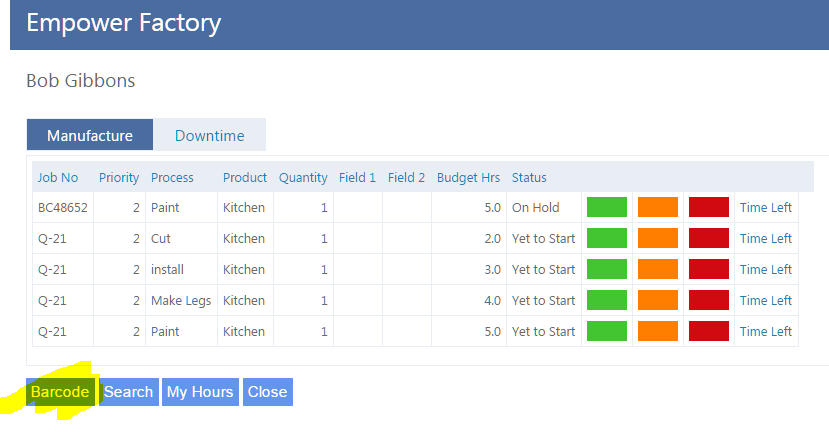
Task: Open Time Left link for BC48652
Action: click(x=765, y=208)
